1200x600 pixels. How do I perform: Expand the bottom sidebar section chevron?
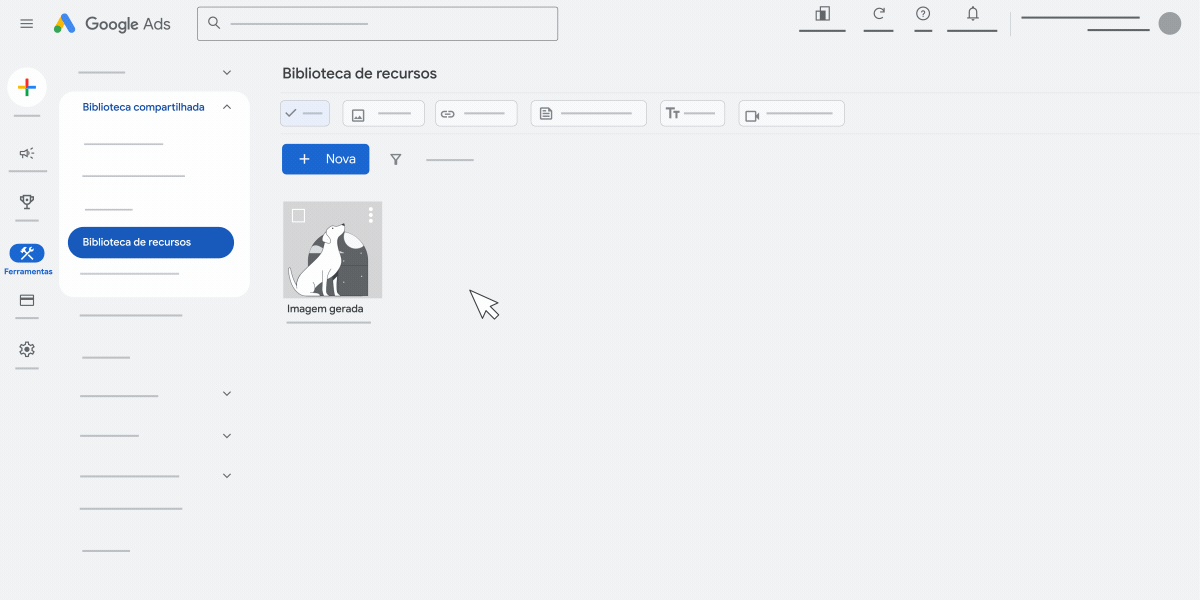pos(227,475)
